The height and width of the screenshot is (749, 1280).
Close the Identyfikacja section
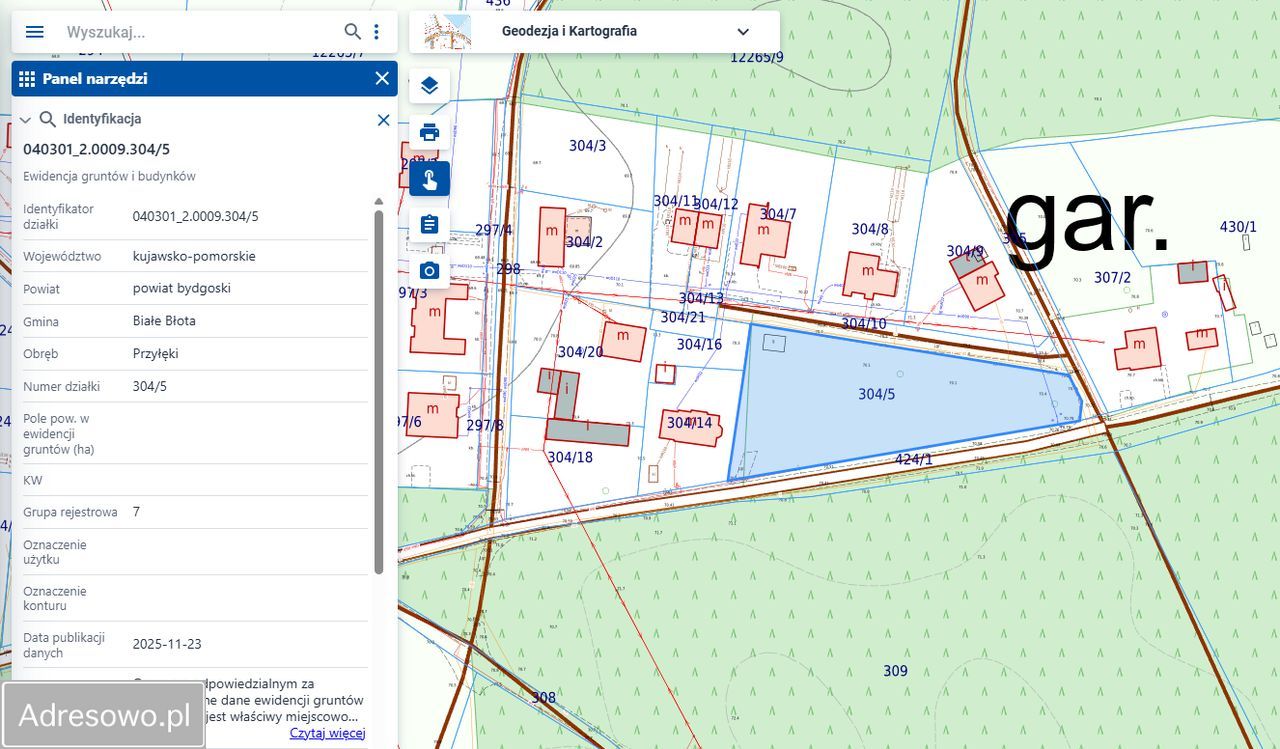pos(383,120)
